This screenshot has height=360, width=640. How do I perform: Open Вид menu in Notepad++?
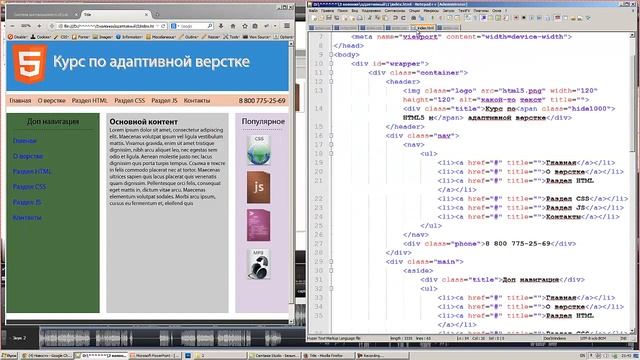(355, 10)
